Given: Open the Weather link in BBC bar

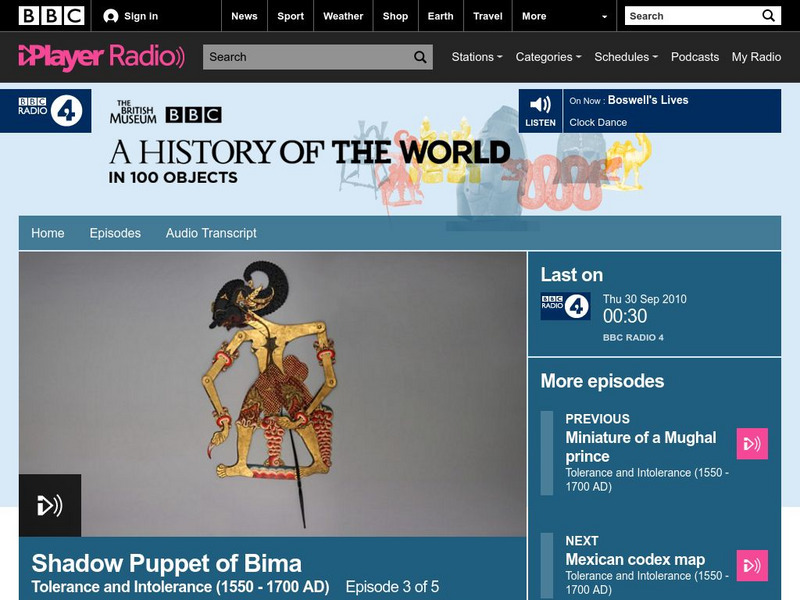Looking at the screenshot, I should (343, 16).
